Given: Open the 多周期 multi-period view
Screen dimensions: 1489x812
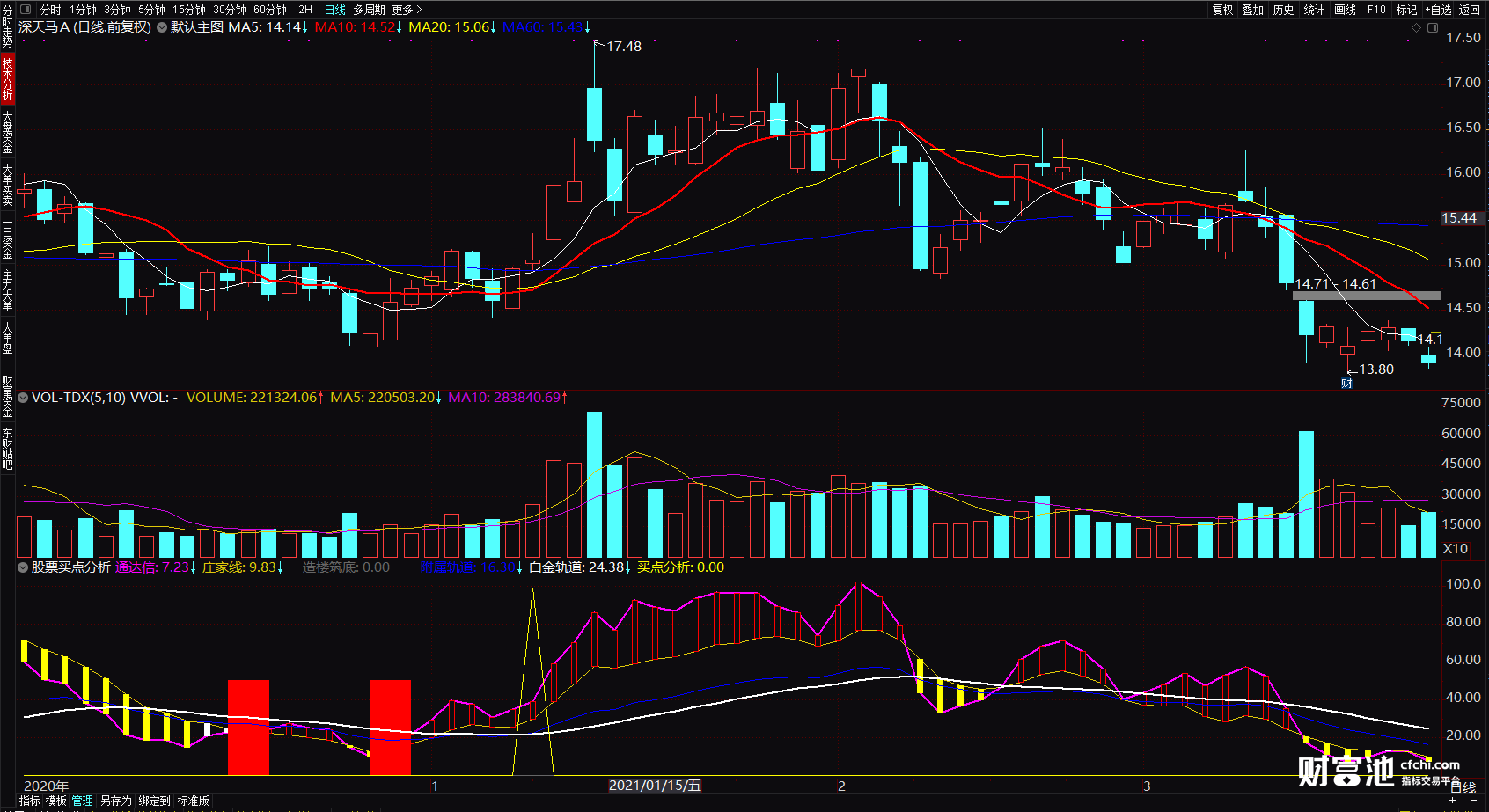Looking at the screenshot, I should (369, 10).
